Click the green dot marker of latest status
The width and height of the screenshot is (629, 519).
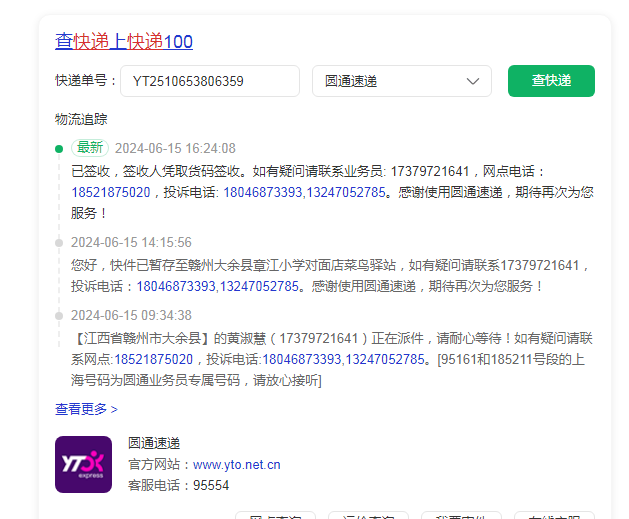(x=59, y=149)
